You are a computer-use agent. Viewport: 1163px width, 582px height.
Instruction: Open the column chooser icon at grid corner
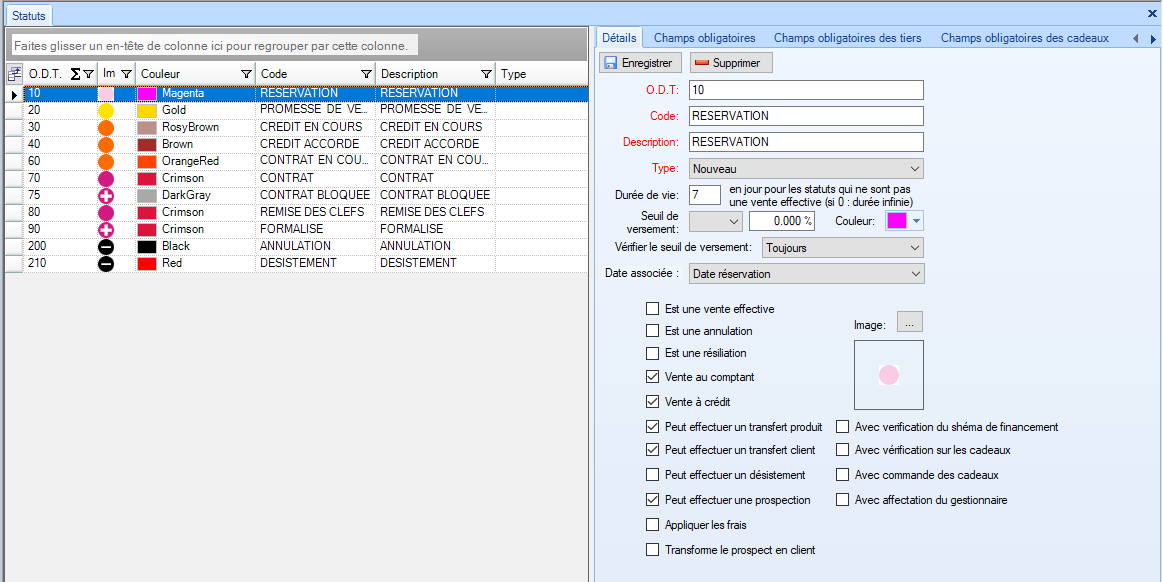pos(14,74)
